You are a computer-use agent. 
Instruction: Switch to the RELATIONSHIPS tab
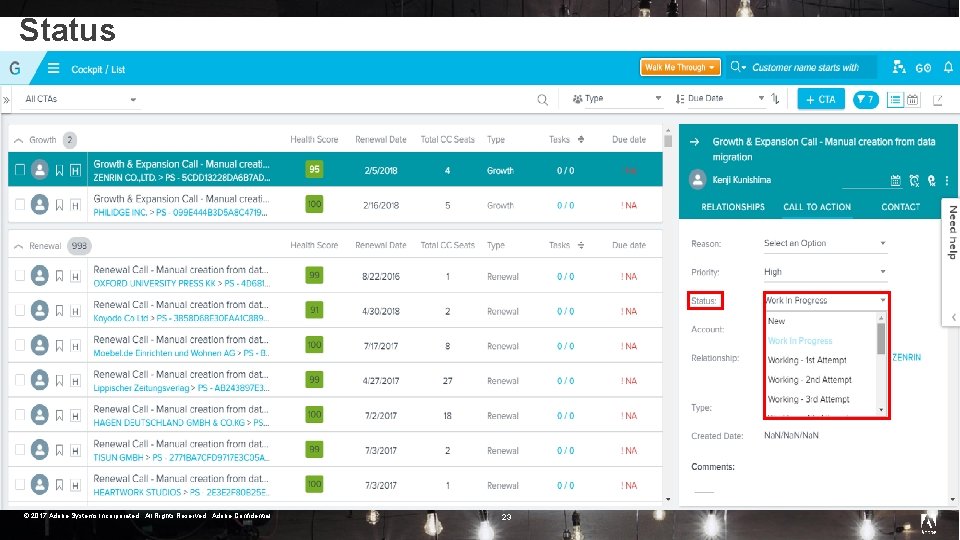732,207
